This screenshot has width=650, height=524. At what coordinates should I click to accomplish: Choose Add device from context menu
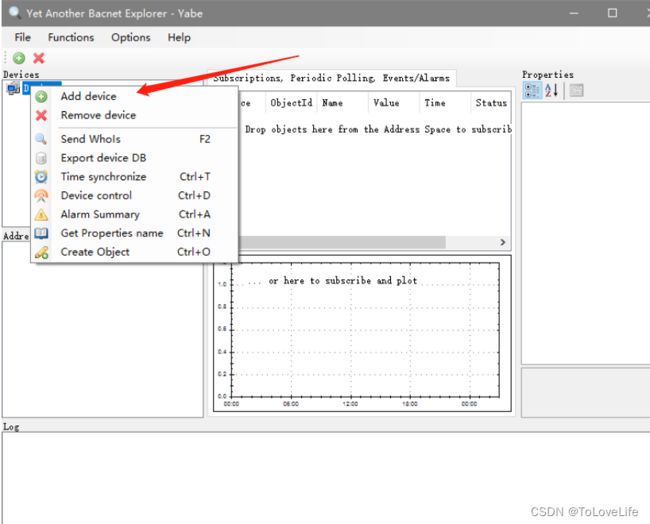134,96
